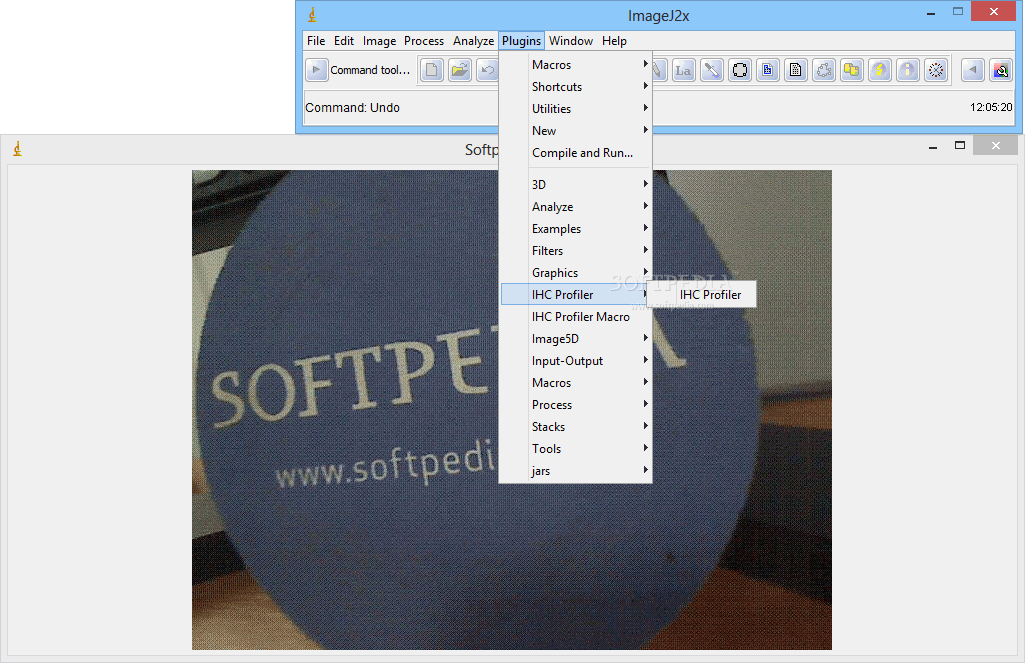Image resolution: width=1025 pixels, height=663 pixels.
Task: Expand the Utilities submenu
Action: tap(576, 109)
